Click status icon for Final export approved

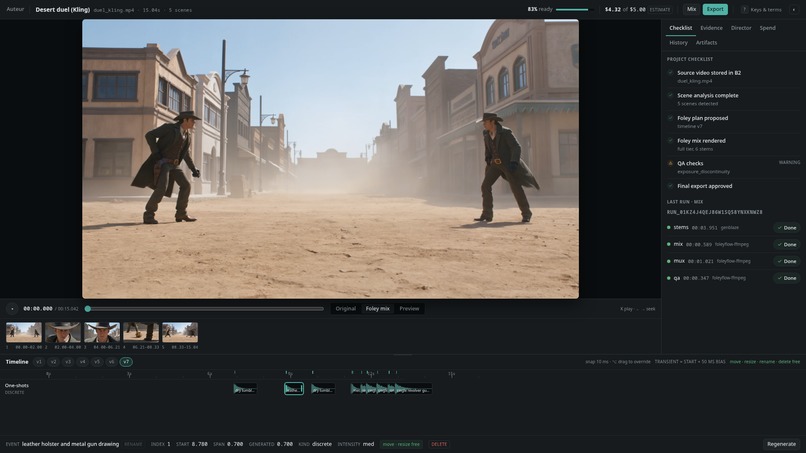point(670,186)
